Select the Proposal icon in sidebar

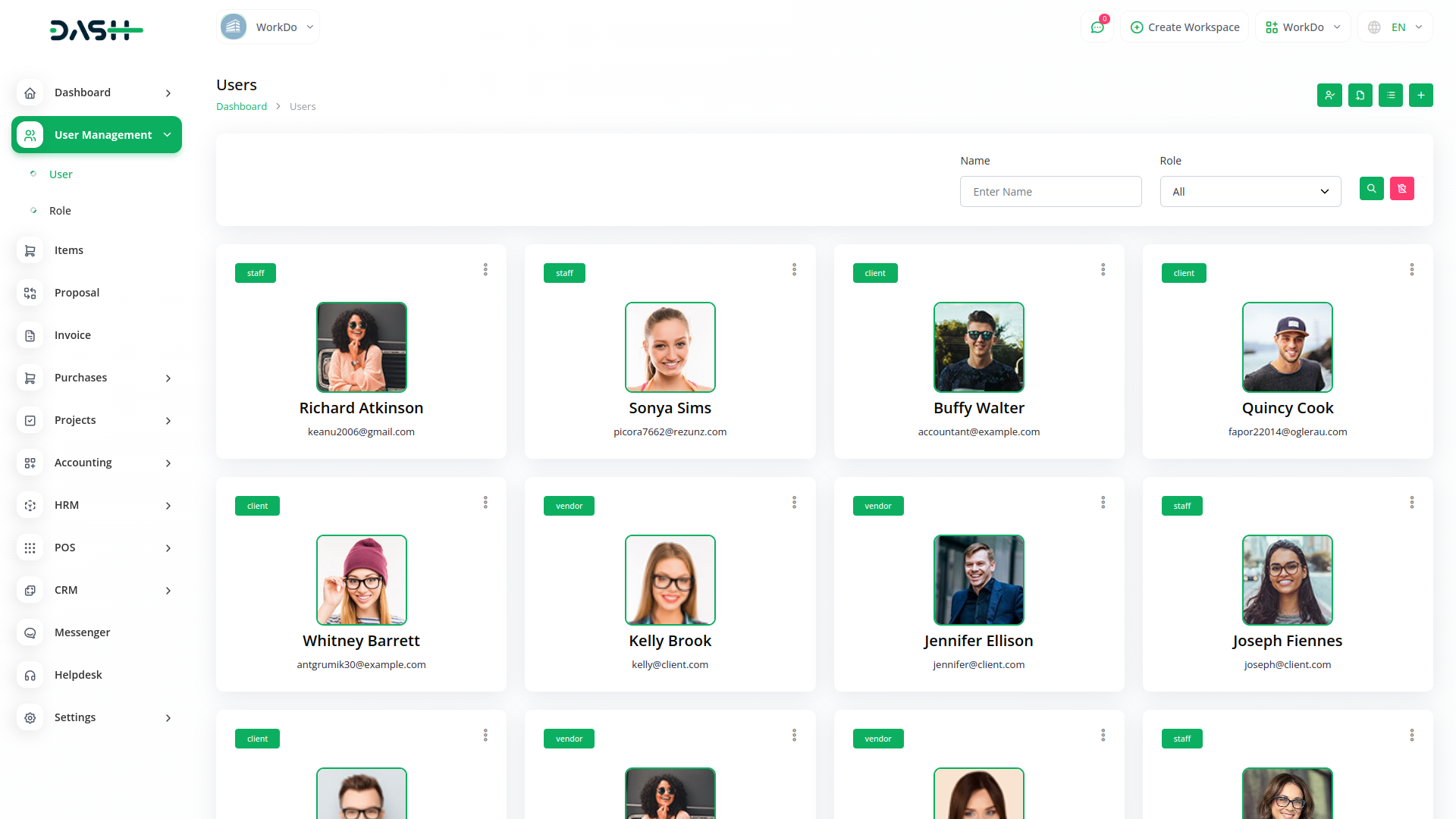tap(30, 293)
